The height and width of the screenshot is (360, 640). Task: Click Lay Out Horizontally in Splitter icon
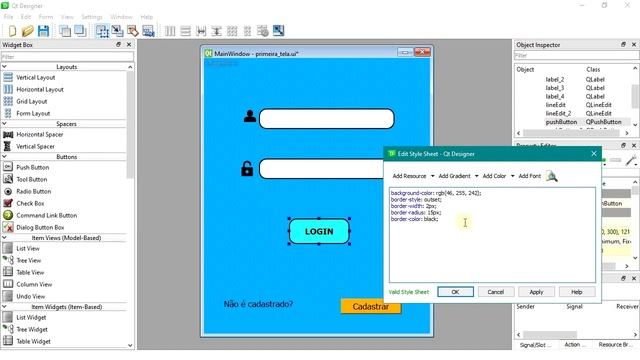click(201, 31)
